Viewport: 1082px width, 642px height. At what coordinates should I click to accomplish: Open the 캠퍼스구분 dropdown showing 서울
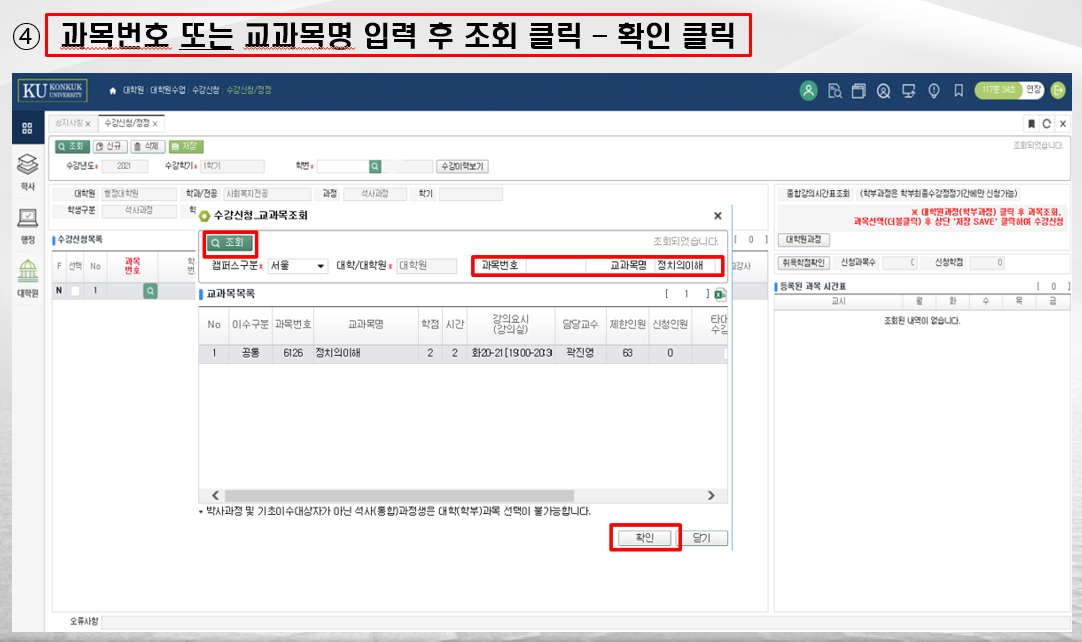pos(297,266)
